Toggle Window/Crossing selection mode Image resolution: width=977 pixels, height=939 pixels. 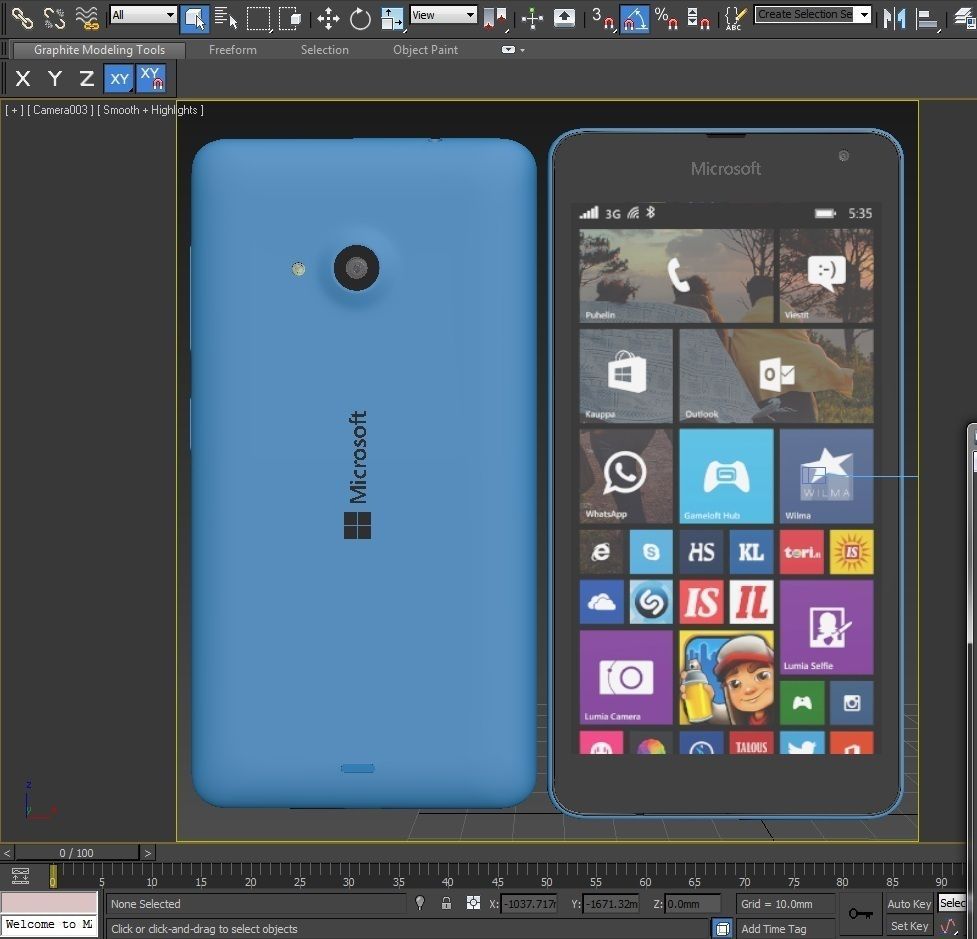click(x=290, y=19)
